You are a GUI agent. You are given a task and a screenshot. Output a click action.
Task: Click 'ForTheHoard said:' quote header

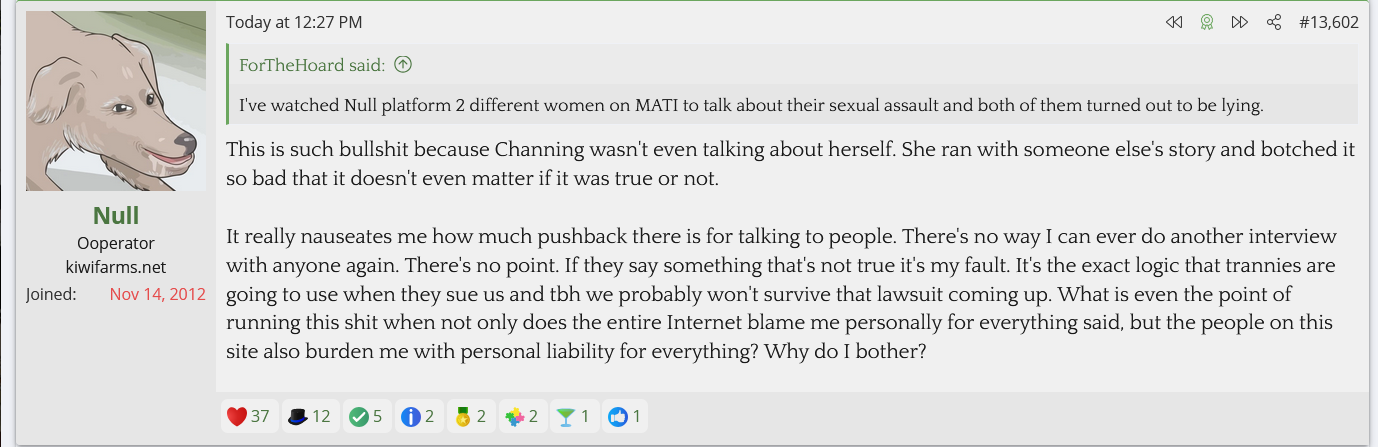click(312, 66)
